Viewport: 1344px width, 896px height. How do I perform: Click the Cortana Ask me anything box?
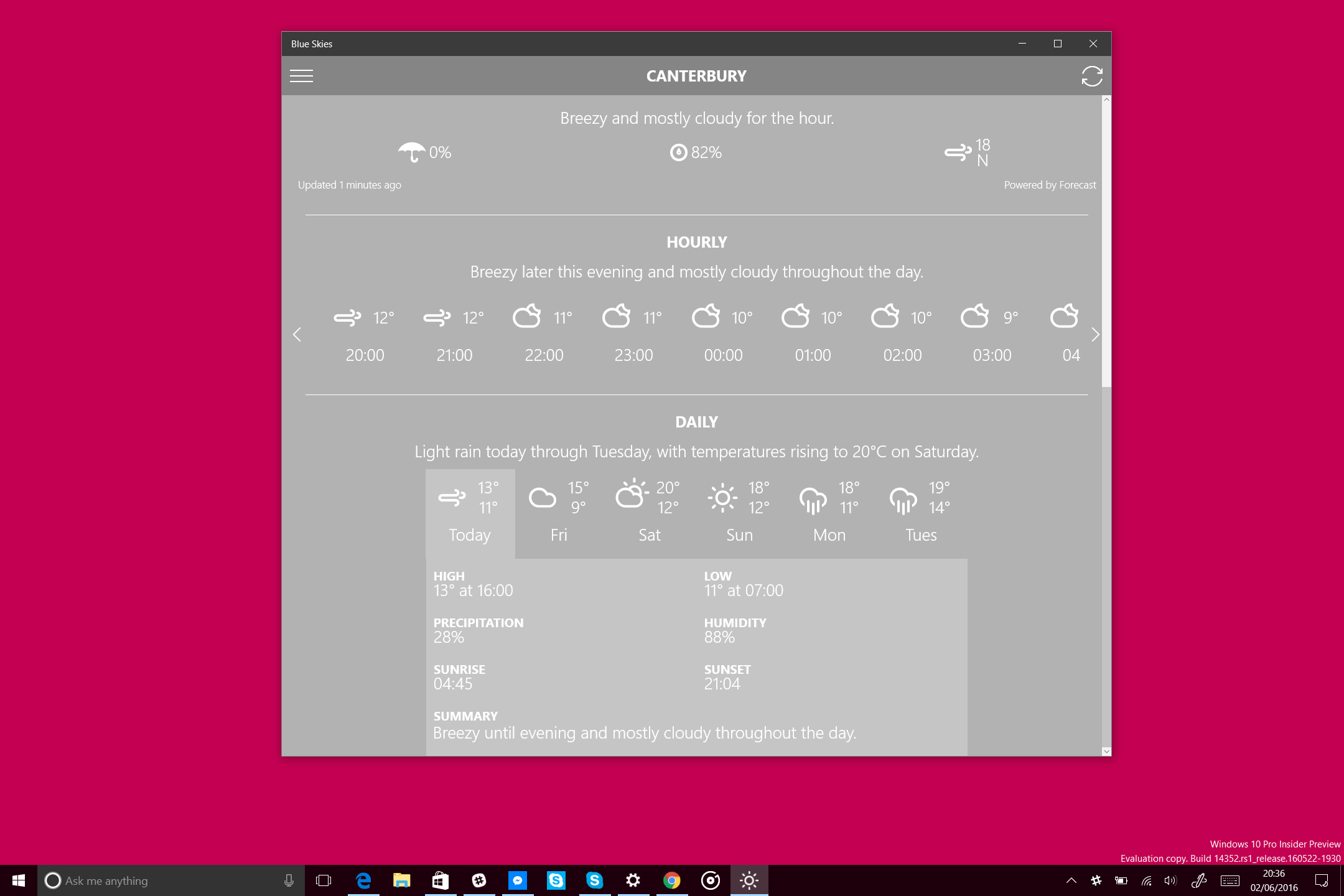171,880
